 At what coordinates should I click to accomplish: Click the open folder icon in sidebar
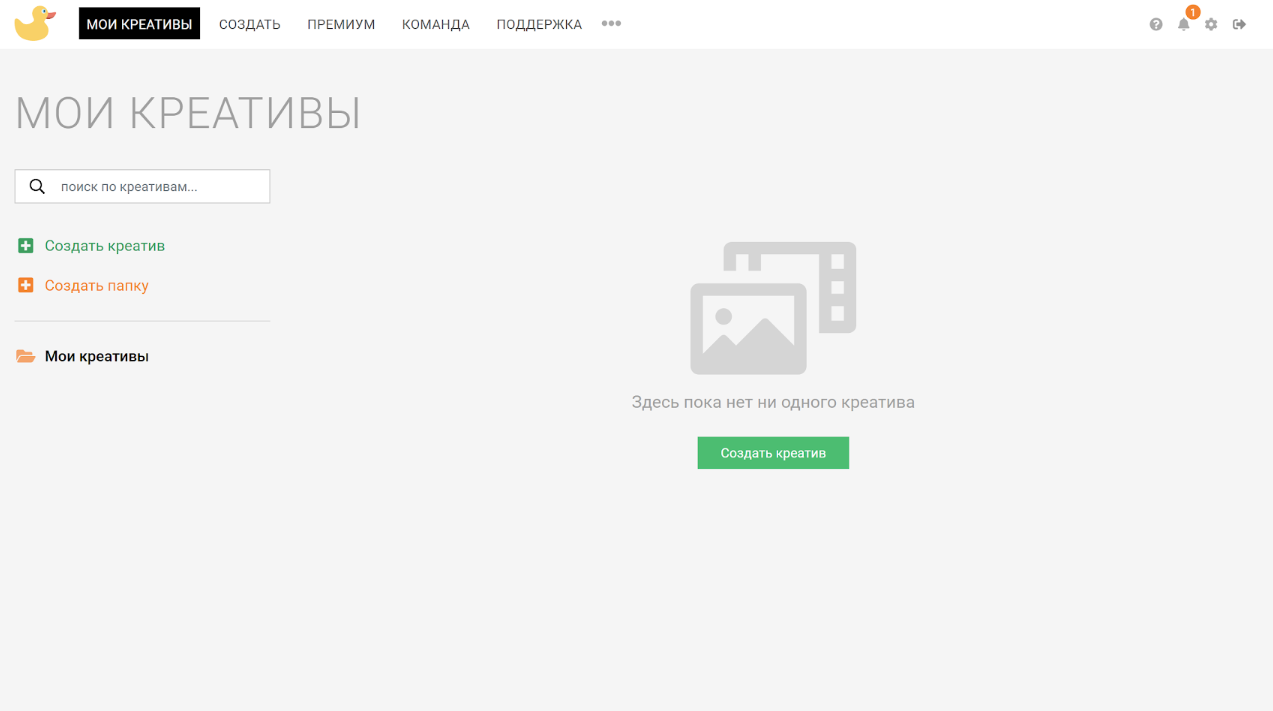pos(26,357)
